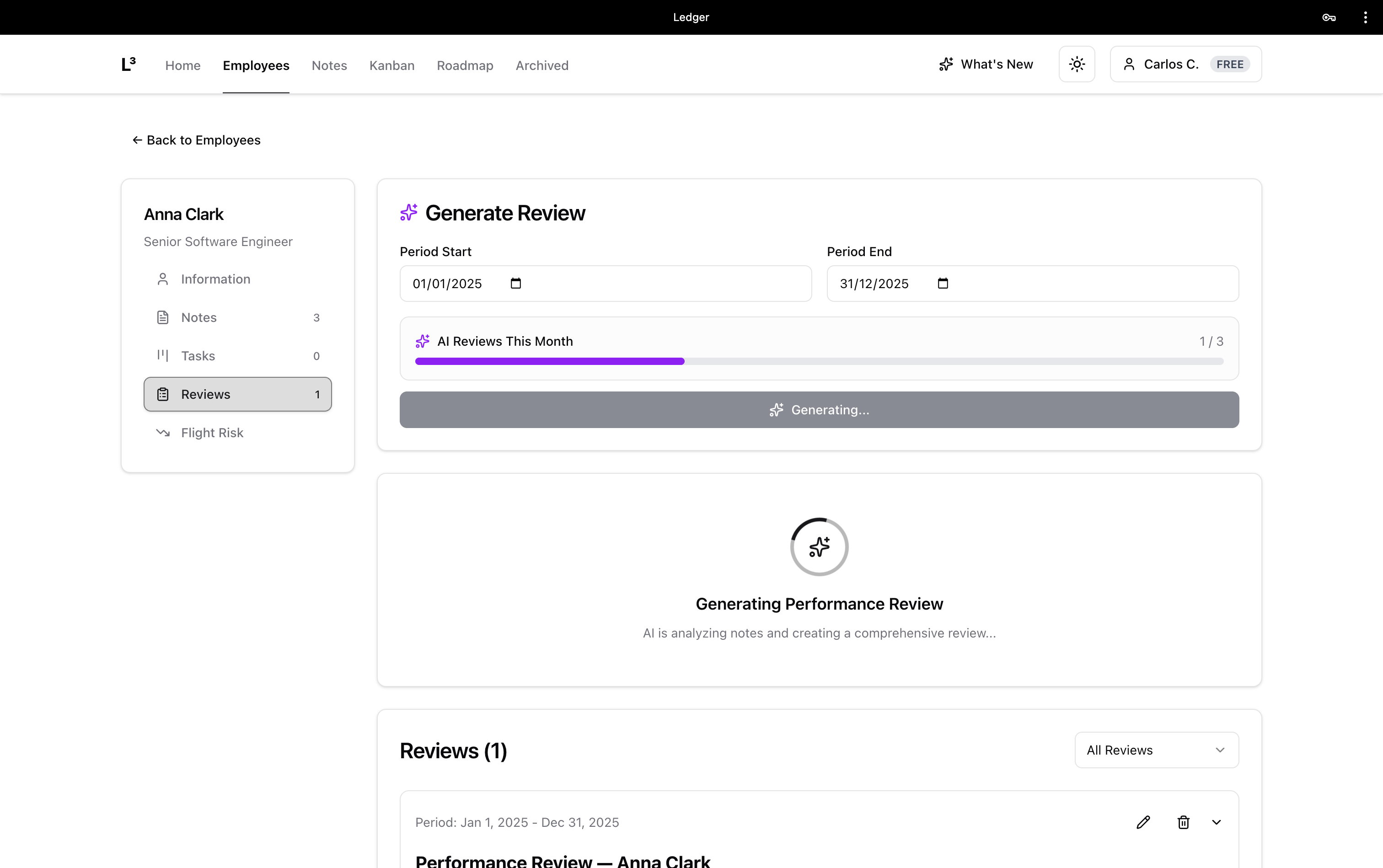Image resolution: width=1383 pixels, height=868 pixels.
Task: Open the Notes section in employee sidebar
Action: click(198, 317)
